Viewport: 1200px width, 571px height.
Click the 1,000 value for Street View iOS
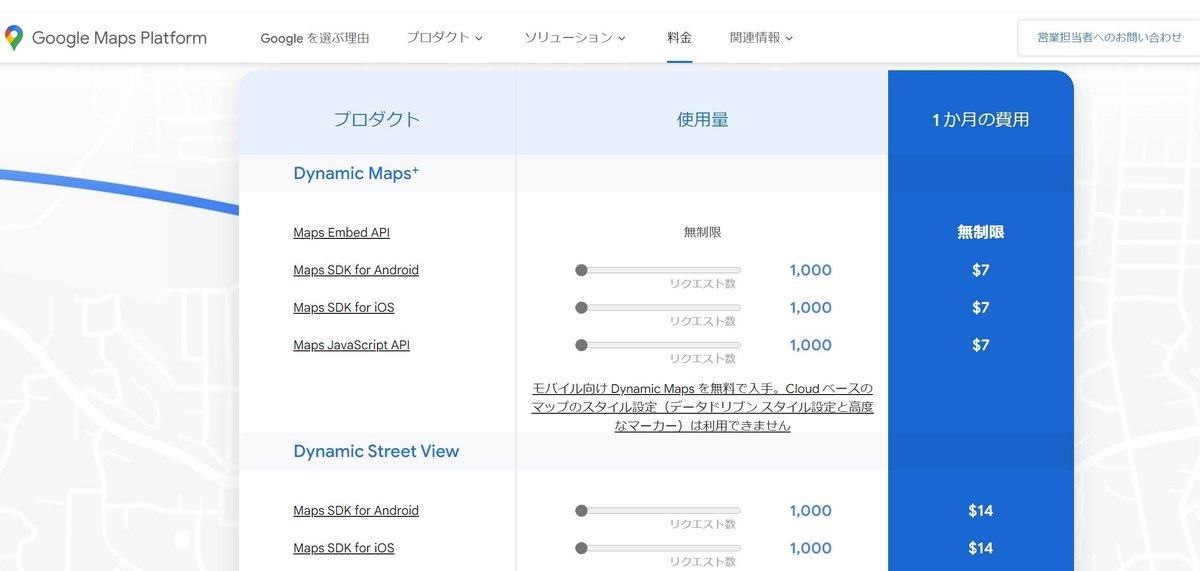810,548
